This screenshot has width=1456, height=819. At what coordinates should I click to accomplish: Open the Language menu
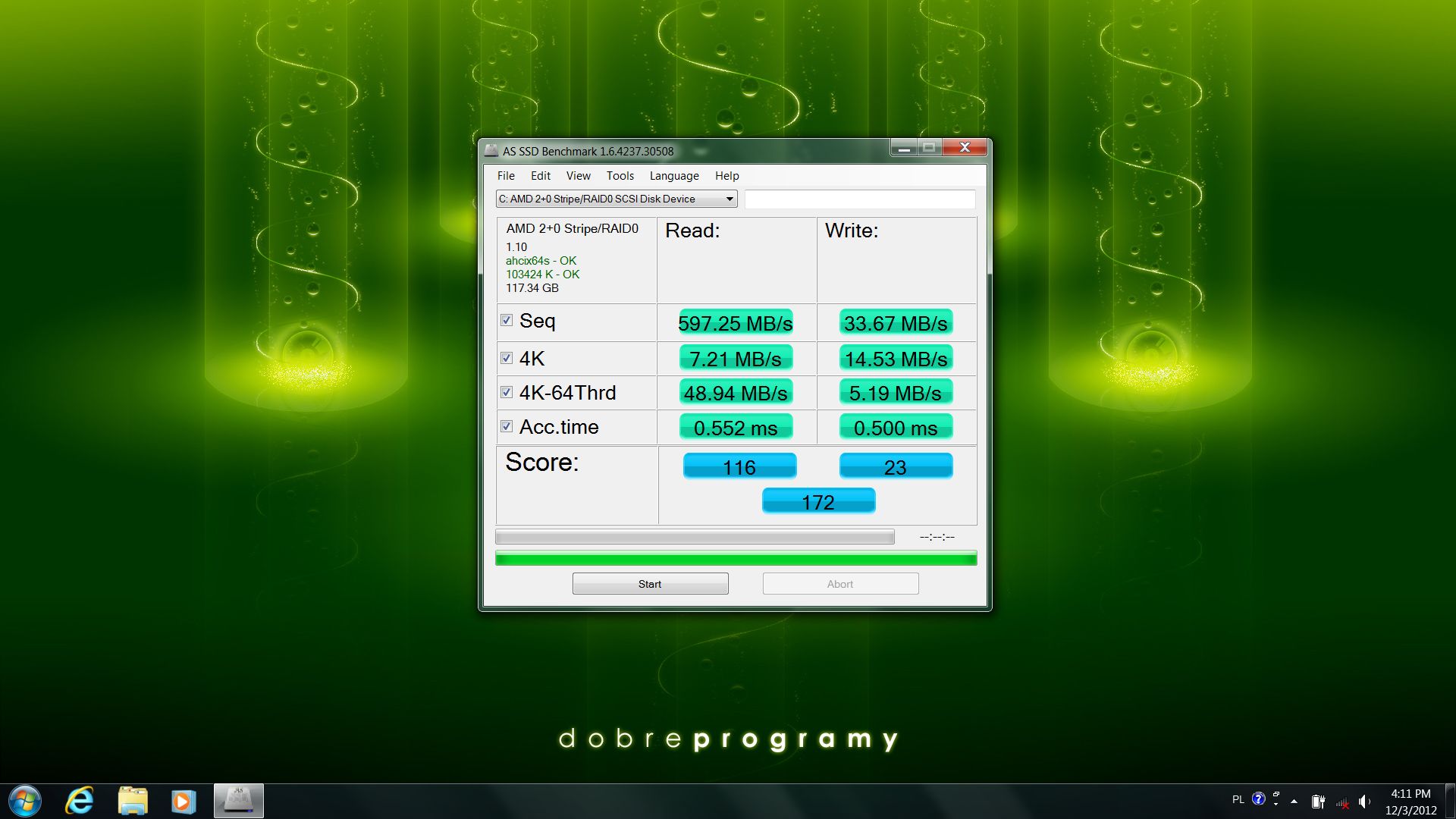pyautogui.click(x=674, y=176)
